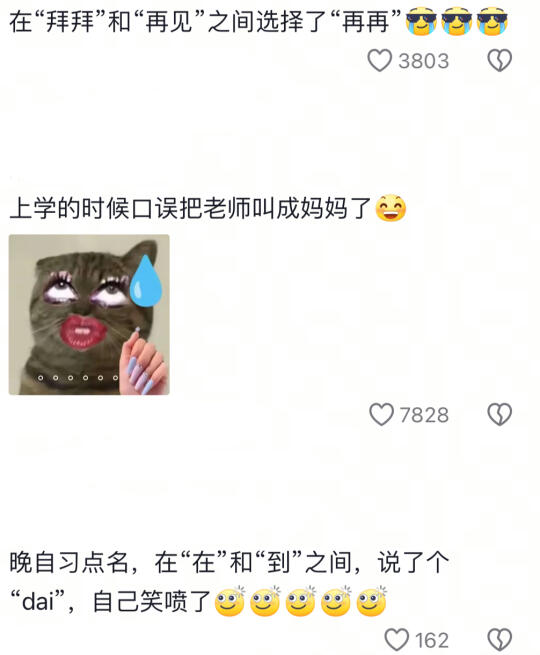Like the "再再" comment with 3803 likes
The height and width of the screenshot is (655, 540).
click(379, 61)
